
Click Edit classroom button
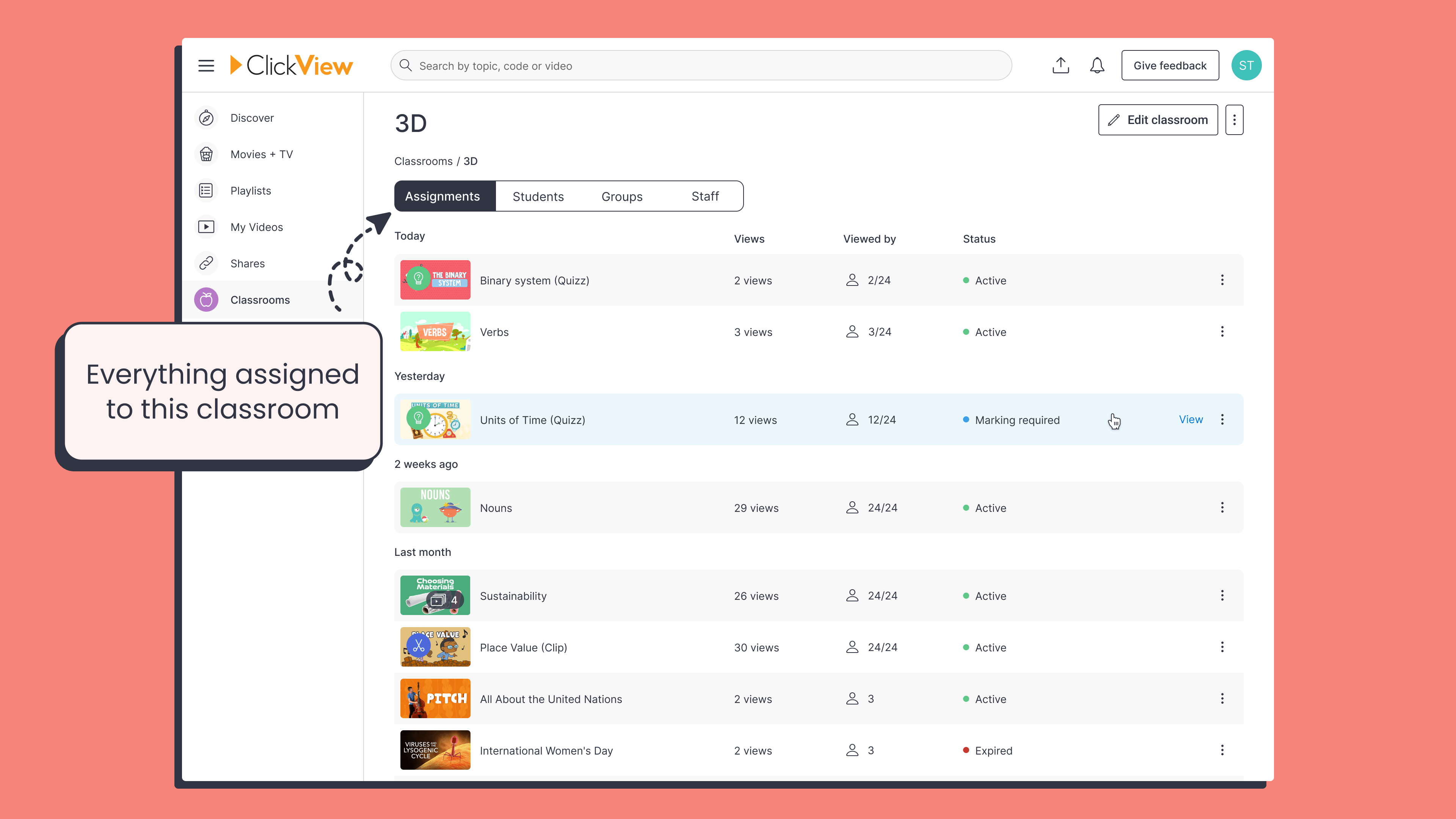[1158, 120]
